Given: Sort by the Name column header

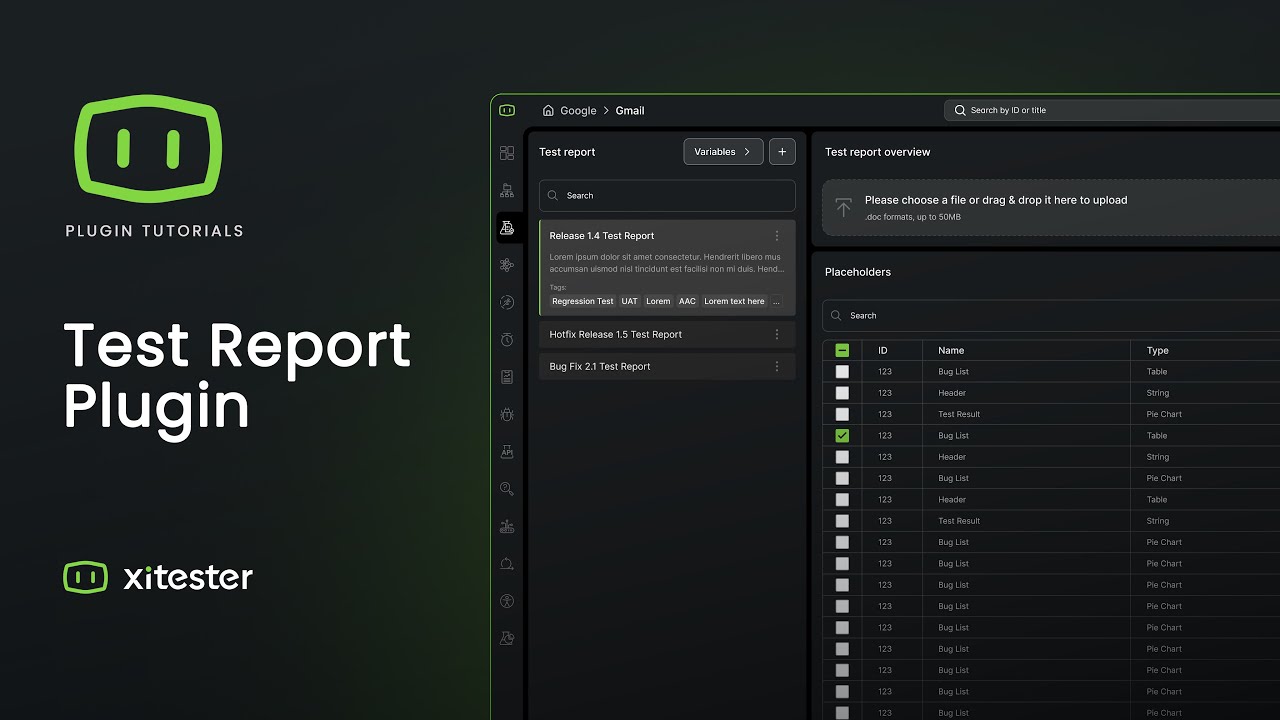Looking at the screenshot, I should [x=951, y=351].
